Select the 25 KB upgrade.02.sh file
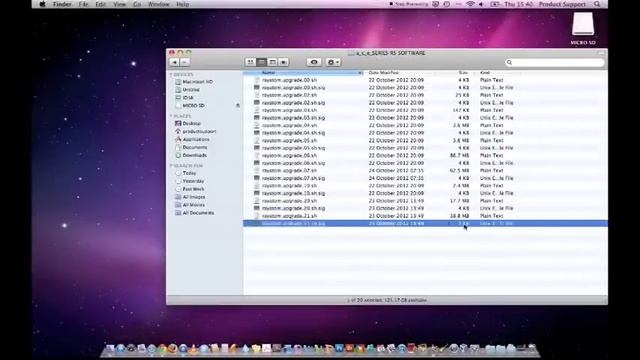The width and height of the screenshot is (640, 360). (425, 95)
